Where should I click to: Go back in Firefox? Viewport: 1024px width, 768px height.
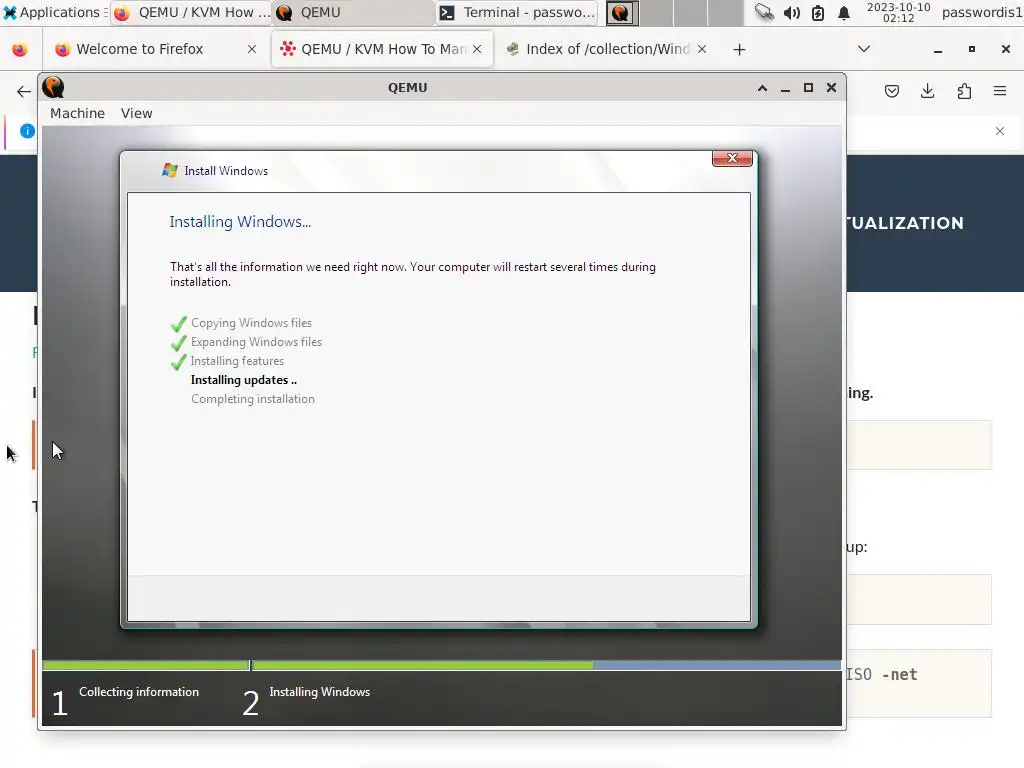24,91
